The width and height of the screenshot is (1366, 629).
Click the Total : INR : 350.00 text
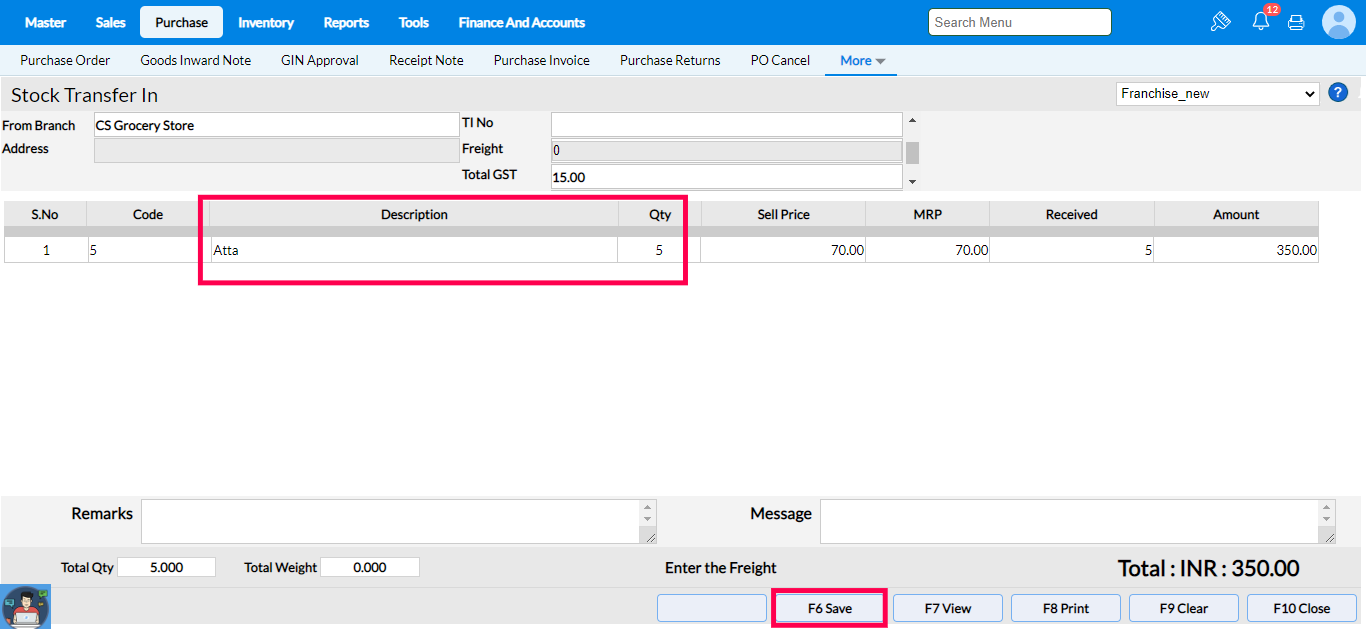(x=1208, y=568)
